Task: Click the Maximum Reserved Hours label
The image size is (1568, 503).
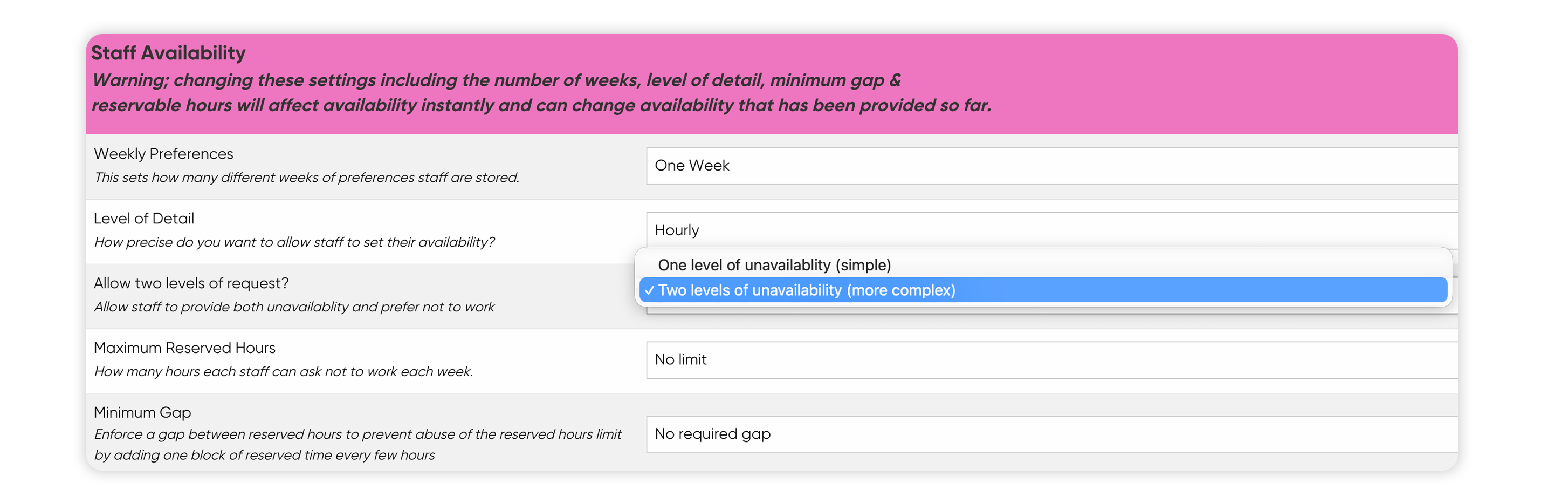Action: [184, 348]
